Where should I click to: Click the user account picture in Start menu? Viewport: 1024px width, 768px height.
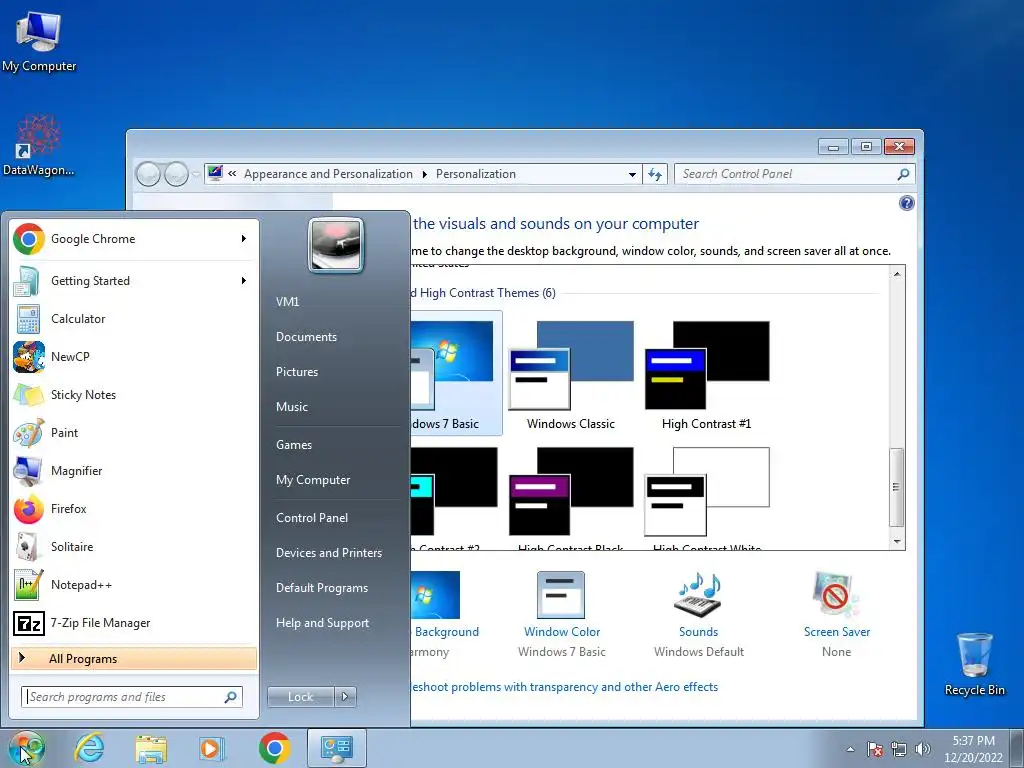pyautogui.click(x=336, y=246)
